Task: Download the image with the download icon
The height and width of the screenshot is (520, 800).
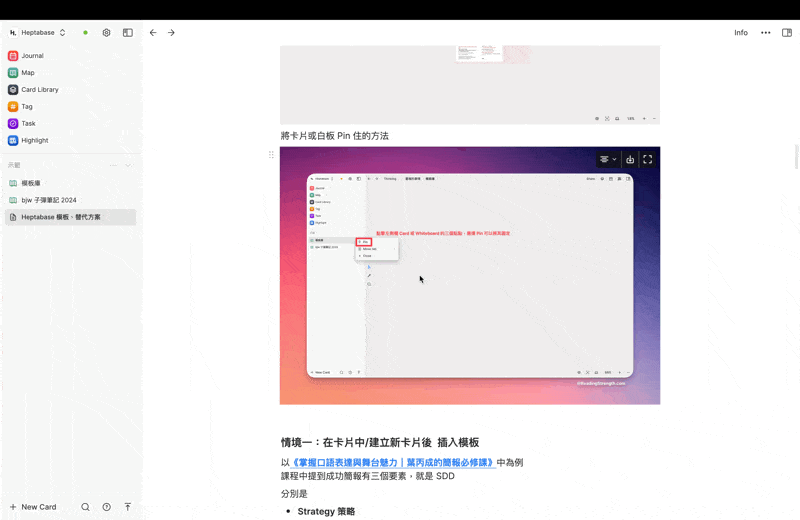Action: [x=630, y=159]
